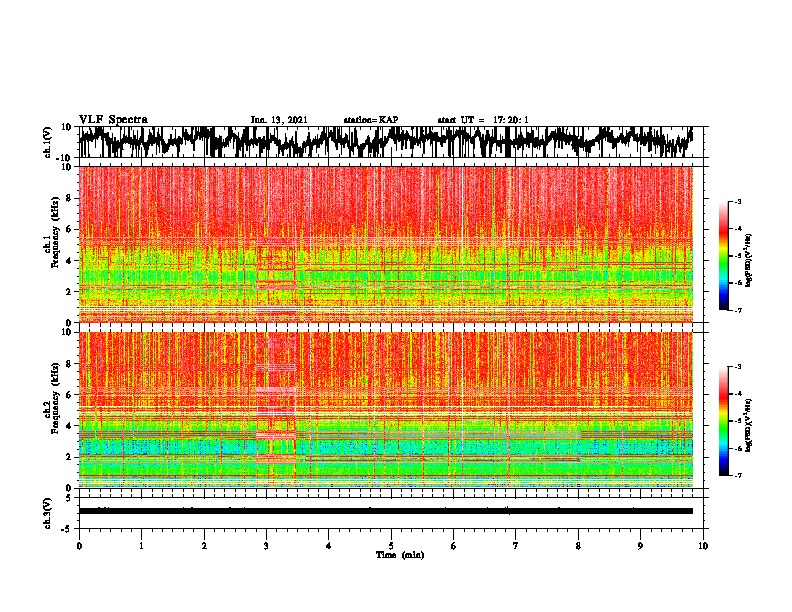Click the ch.3 voltage trace black bar

tap(386, 511)
